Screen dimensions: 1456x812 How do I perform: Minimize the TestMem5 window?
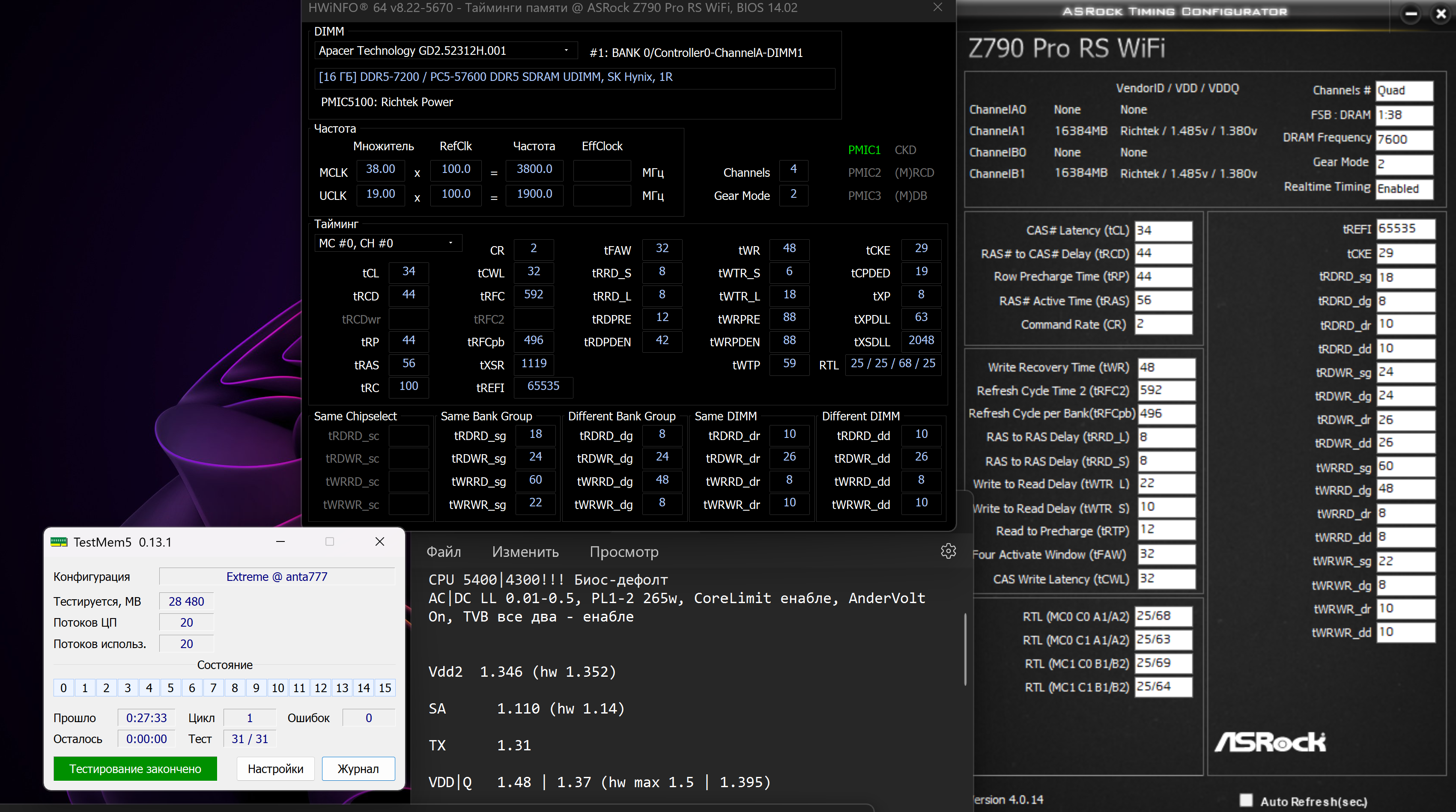click(x=280, y=541)
